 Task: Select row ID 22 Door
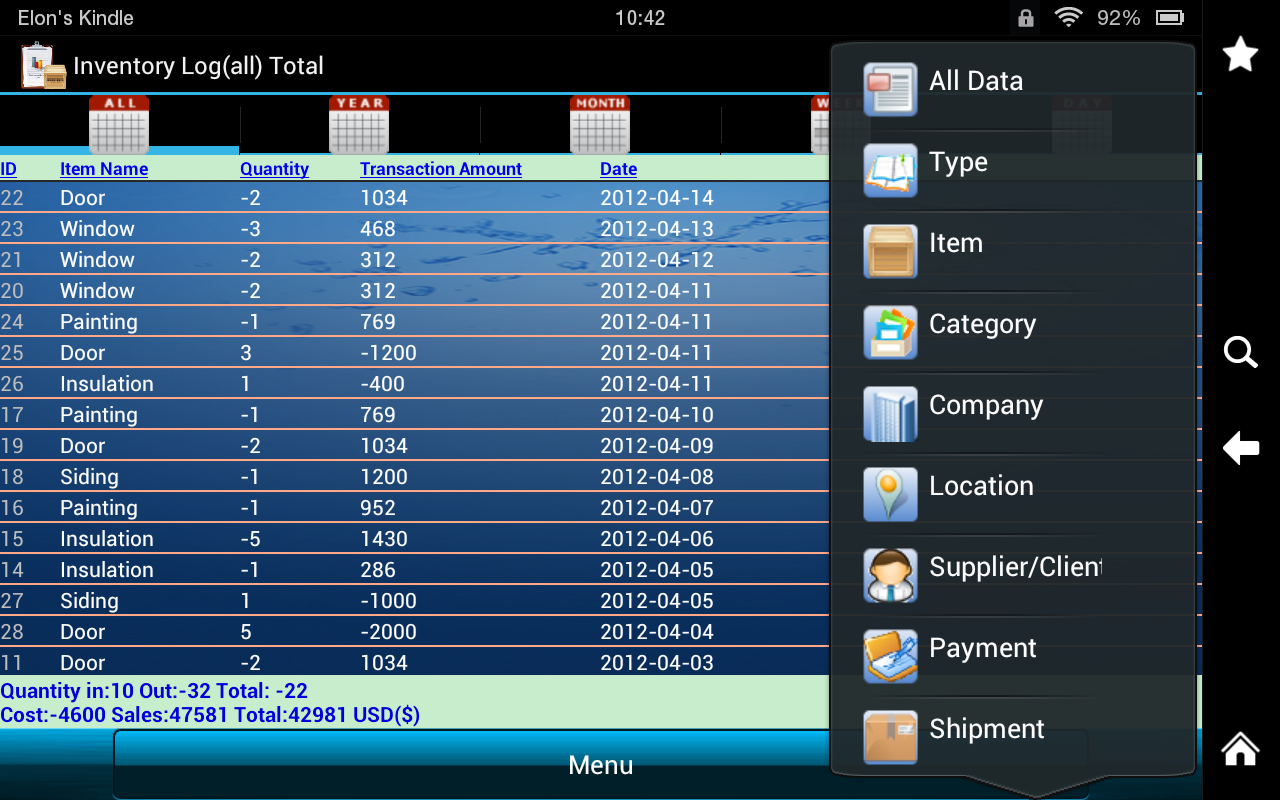pyautogui.click(x=415, y=198)
